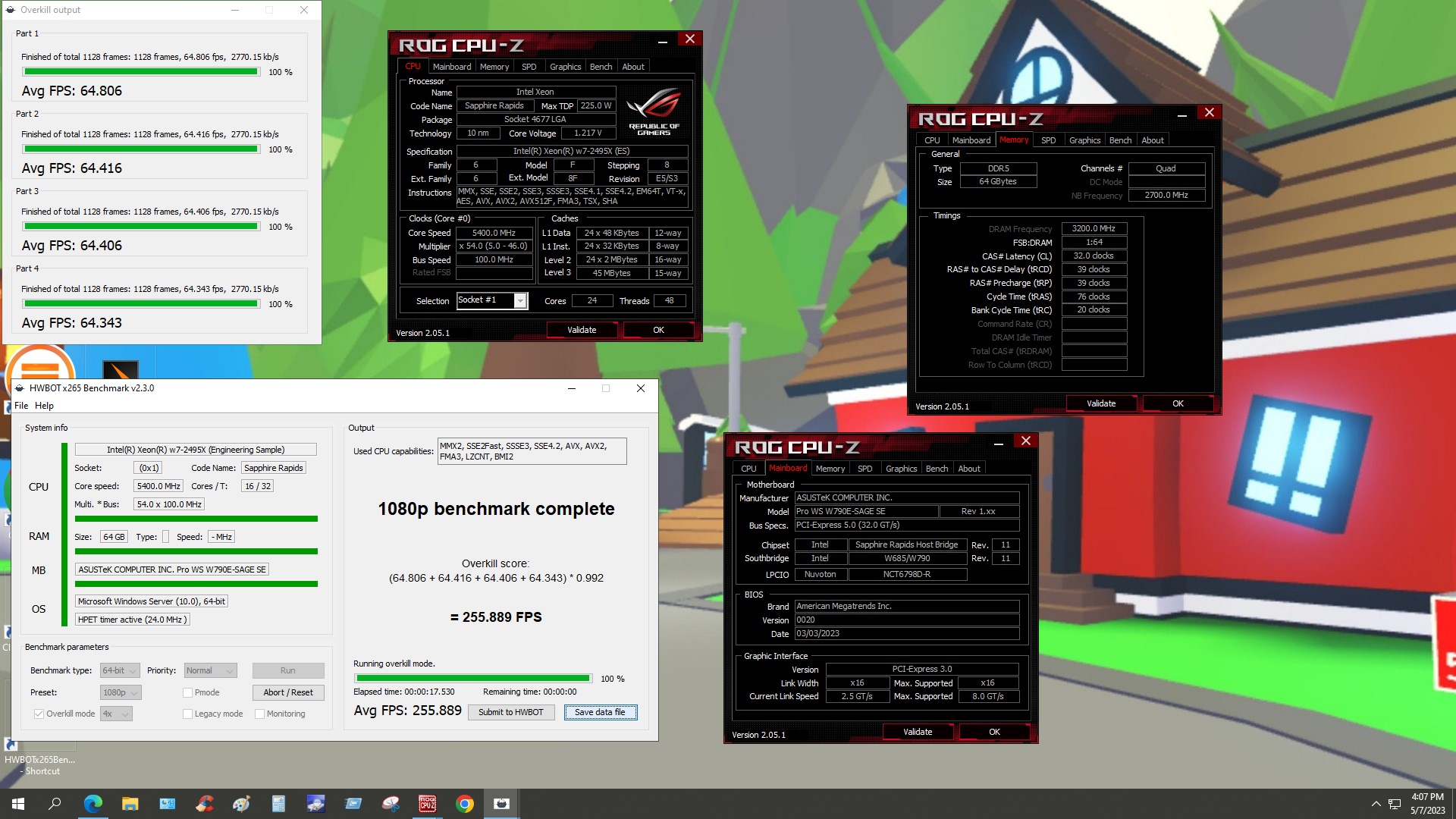Click Pro WS W790E-SAGE SE model field
The image size is (1456, 819).
866,511
